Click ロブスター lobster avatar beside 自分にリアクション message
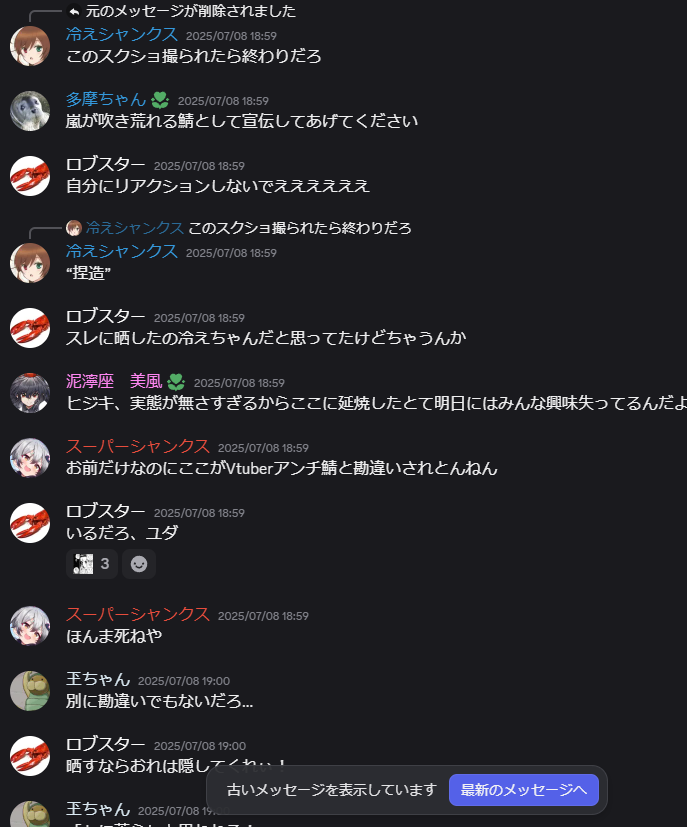 (x=30, y=176)
